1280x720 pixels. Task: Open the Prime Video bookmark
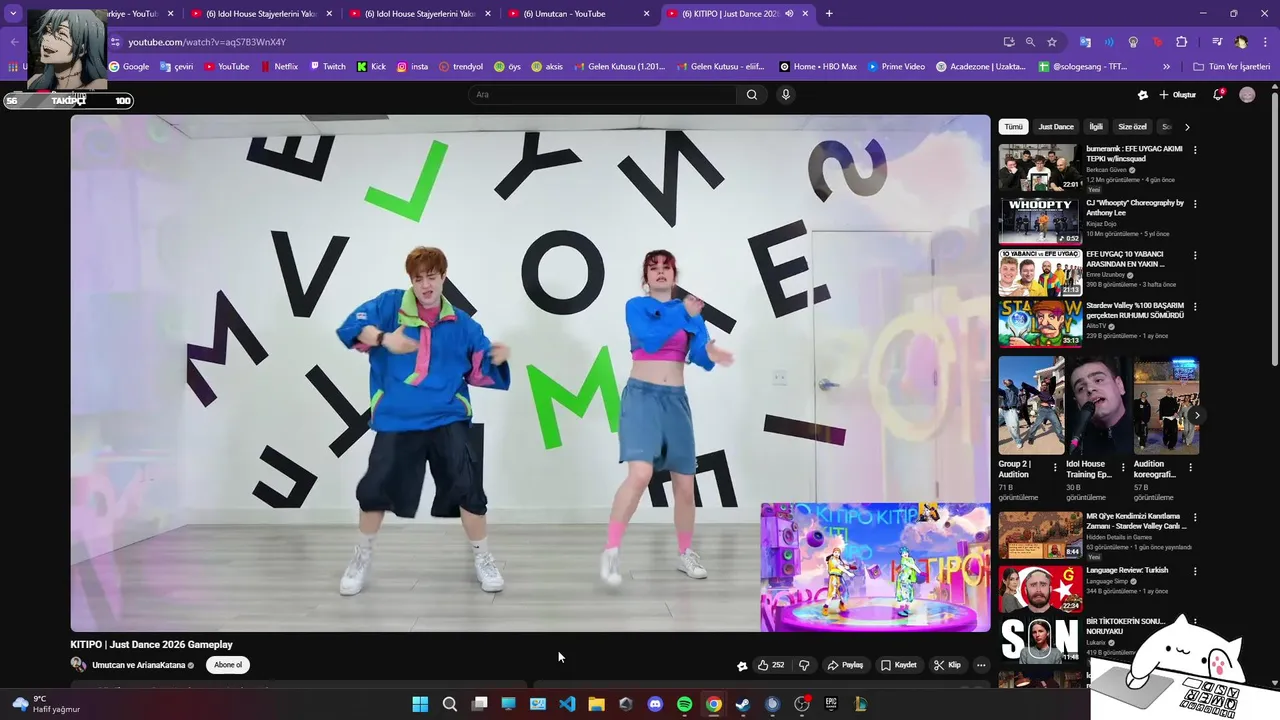pos(896,67)
